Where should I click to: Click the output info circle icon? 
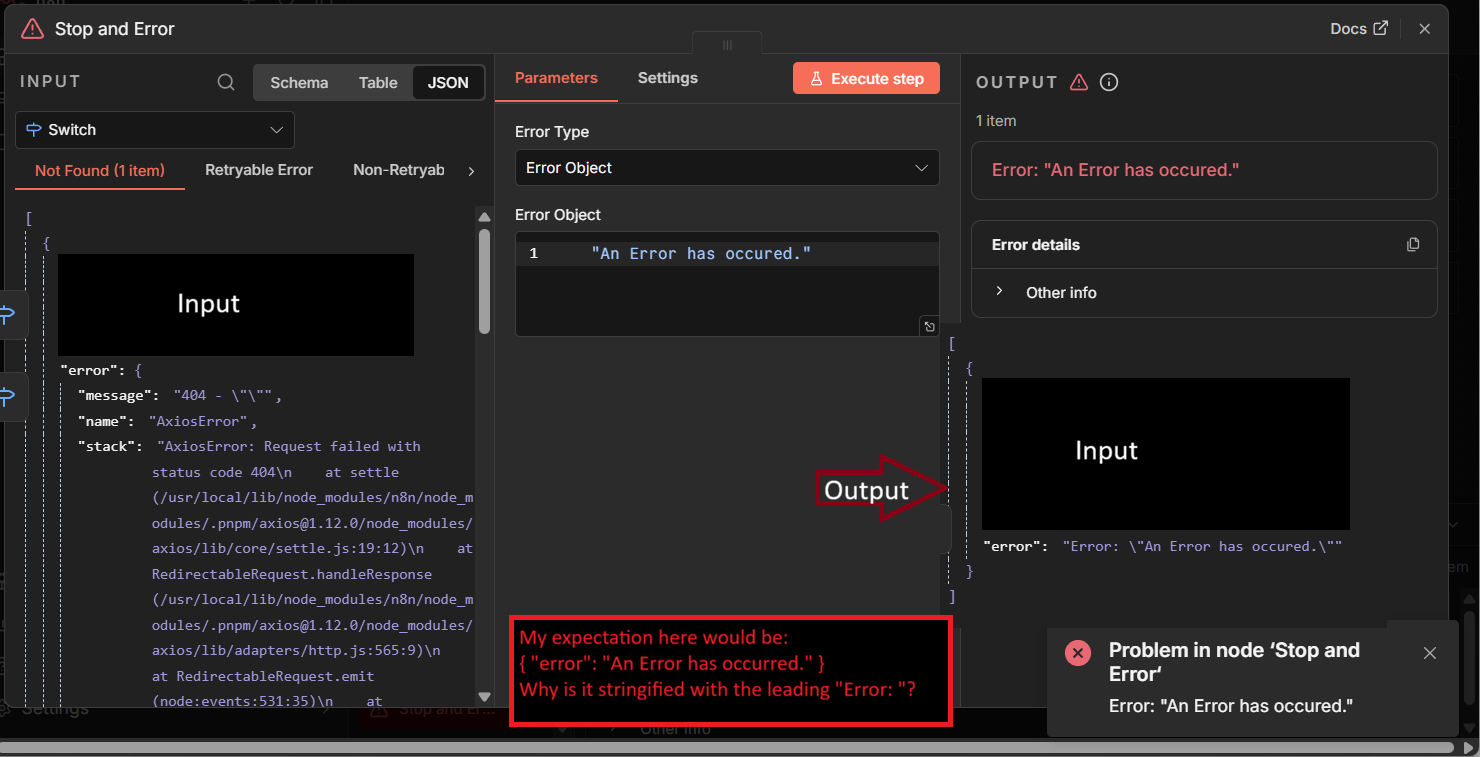(x=1108, y=82)
